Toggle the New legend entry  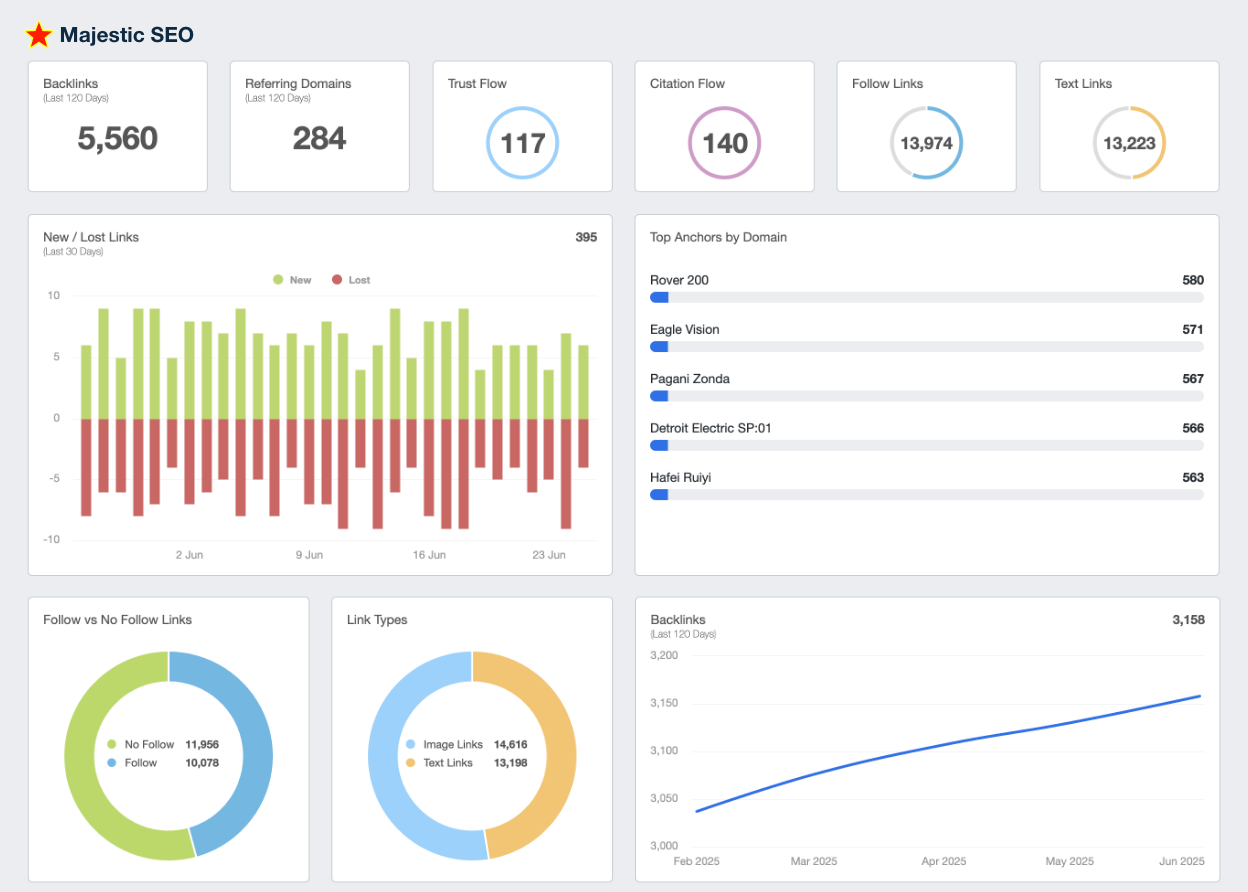coord(291,279)
